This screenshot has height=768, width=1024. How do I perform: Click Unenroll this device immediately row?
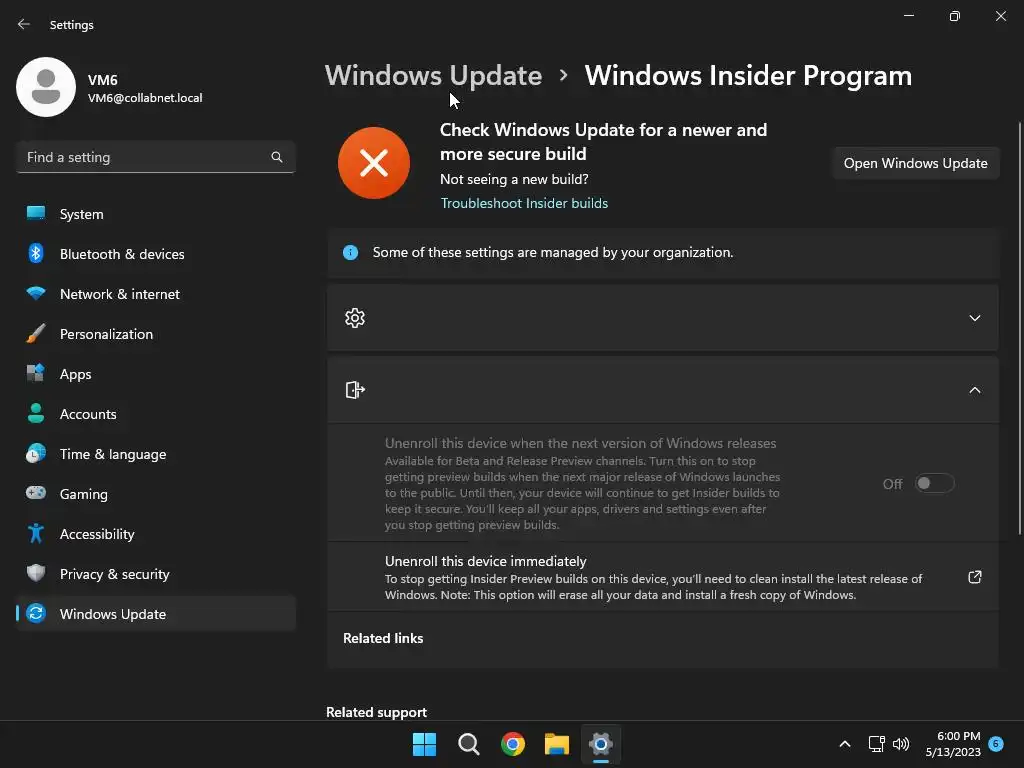(x=663, y=577)
